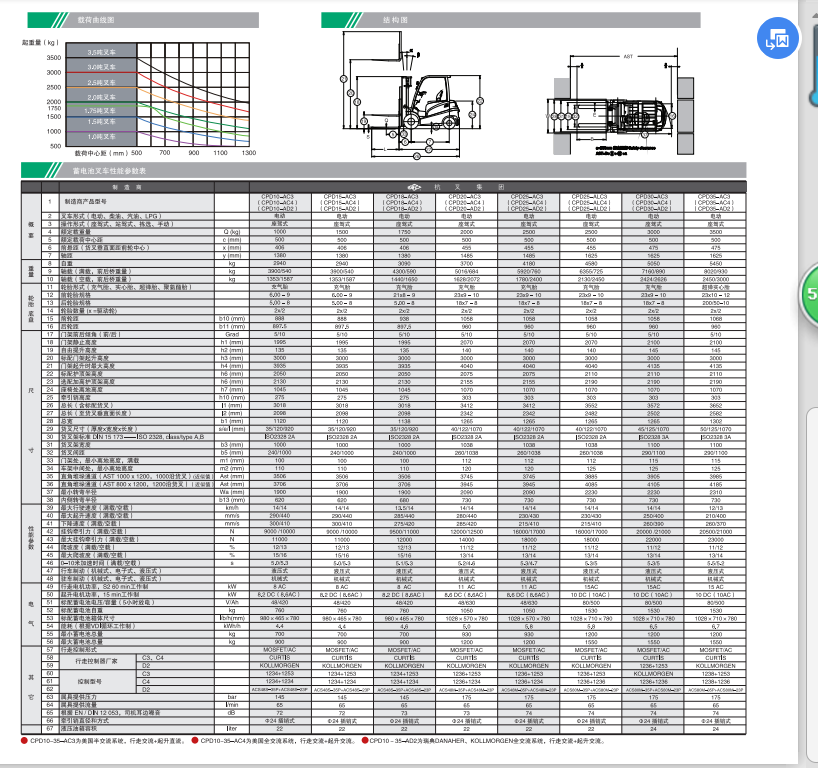Click the "23x10 – 12" tyre size cell
818x768 pixels.
tap(716, 295)
